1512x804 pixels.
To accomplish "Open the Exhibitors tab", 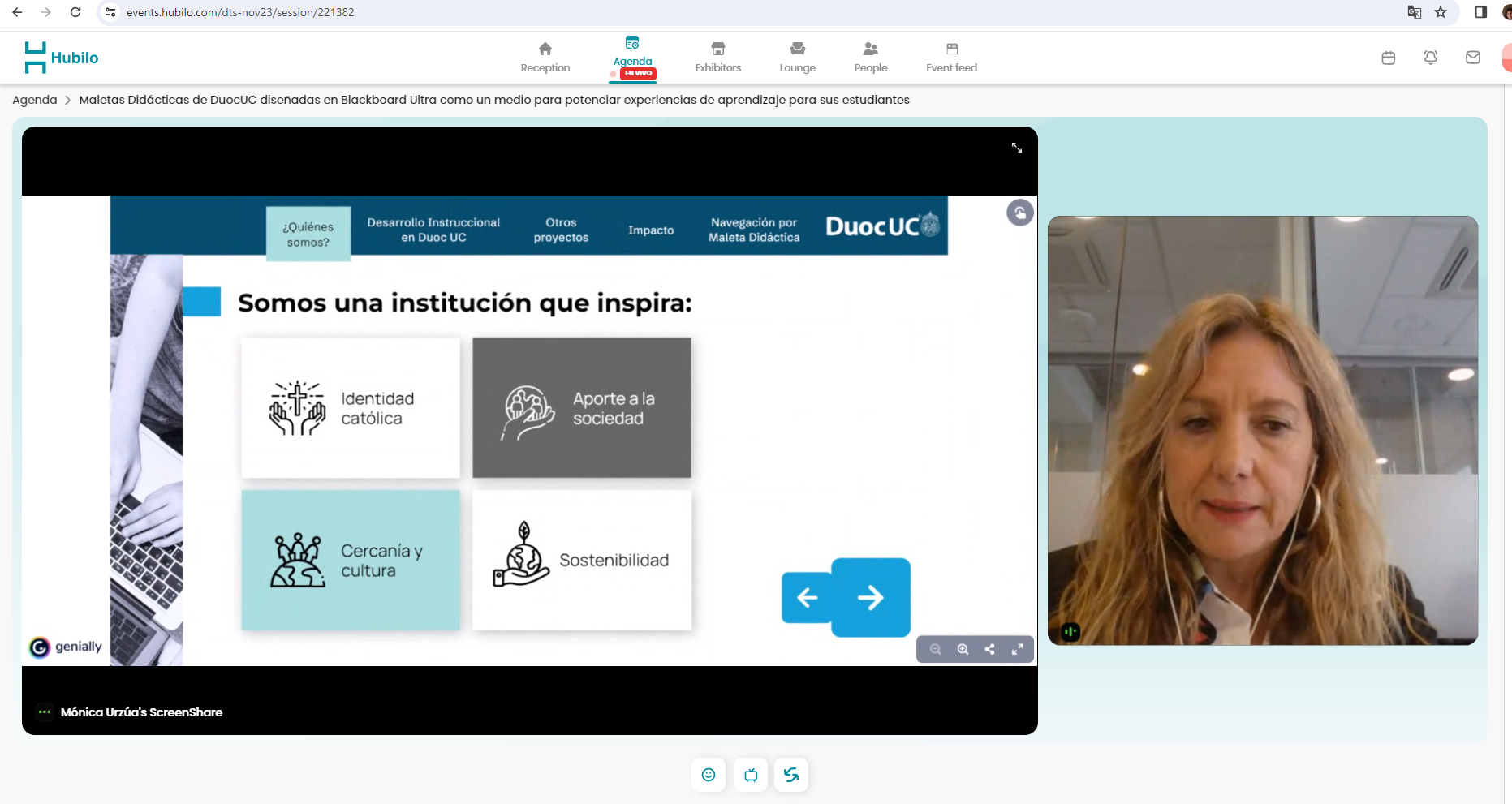I will 718,58.
